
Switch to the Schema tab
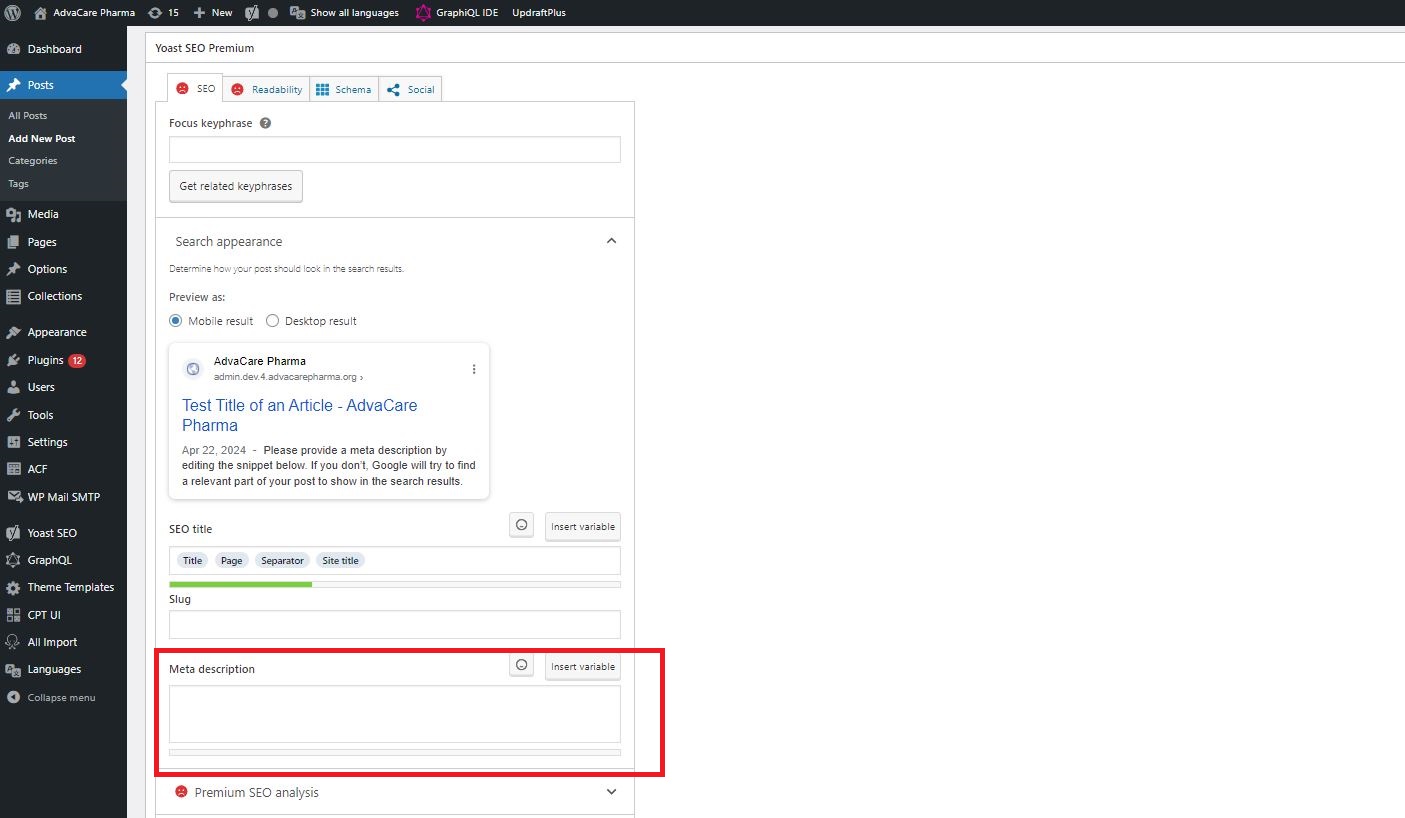click(344, 89)
